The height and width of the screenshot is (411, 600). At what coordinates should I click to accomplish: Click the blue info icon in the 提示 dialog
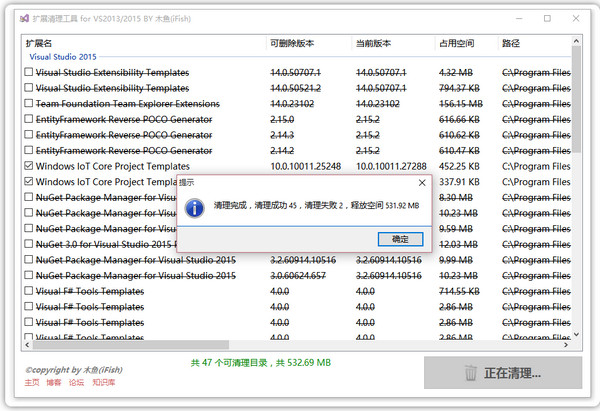194,208
